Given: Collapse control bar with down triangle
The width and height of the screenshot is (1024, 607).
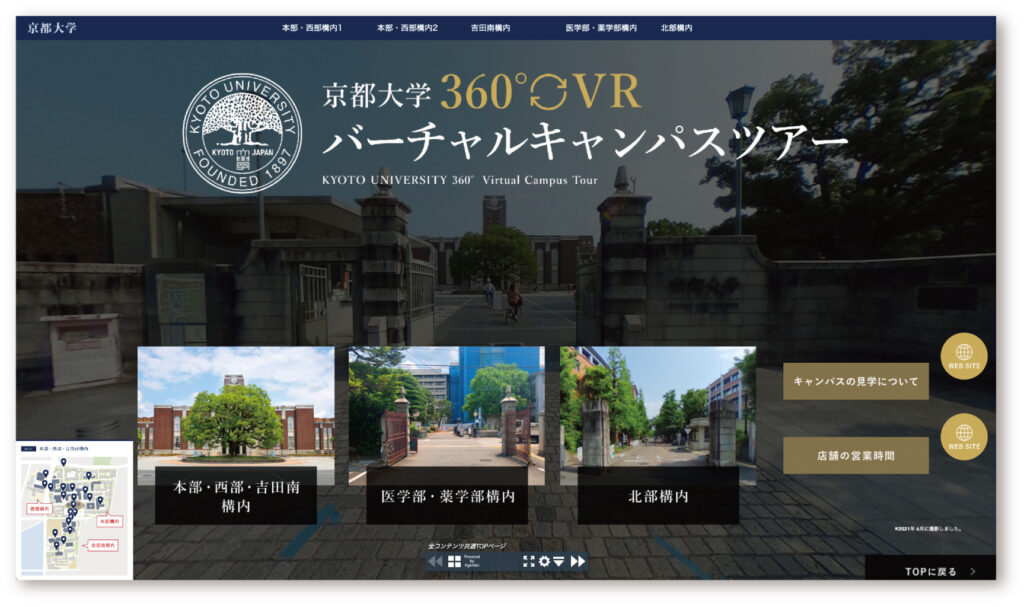Looking at the screenshot, I should click(559, 561).
